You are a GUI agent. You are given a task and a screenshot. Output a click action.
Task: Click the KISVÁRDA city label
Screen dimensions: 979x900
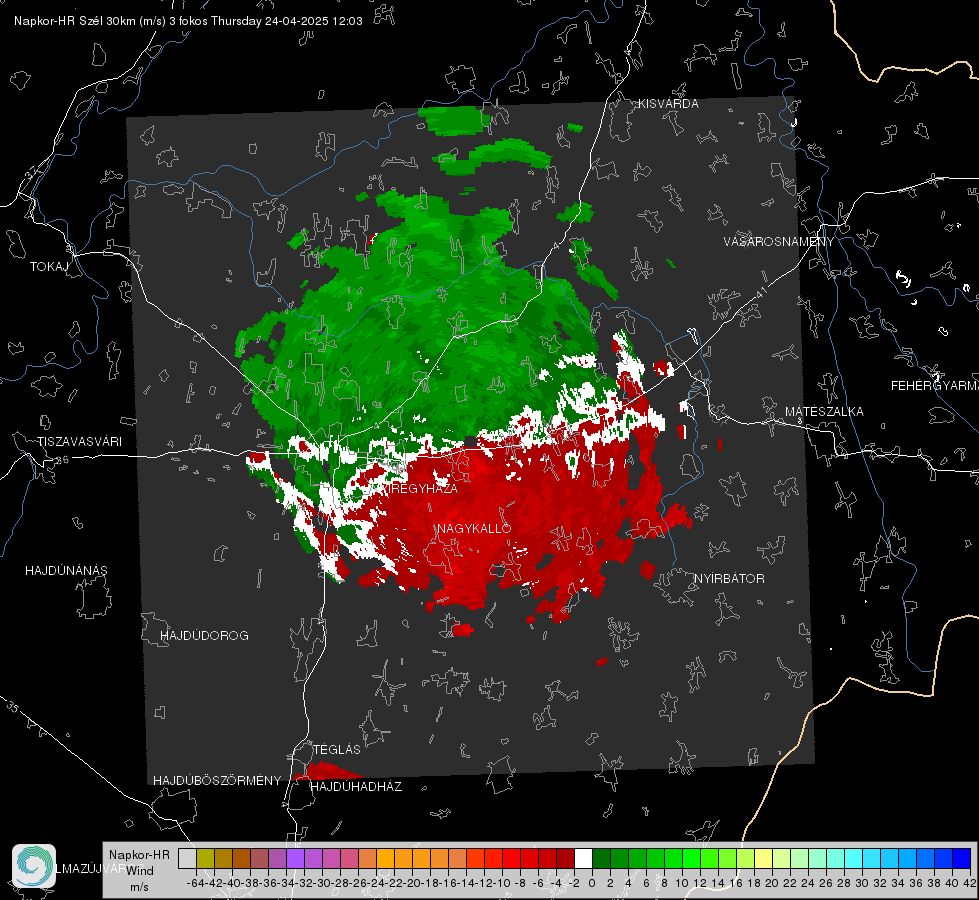tap(668, 104)
